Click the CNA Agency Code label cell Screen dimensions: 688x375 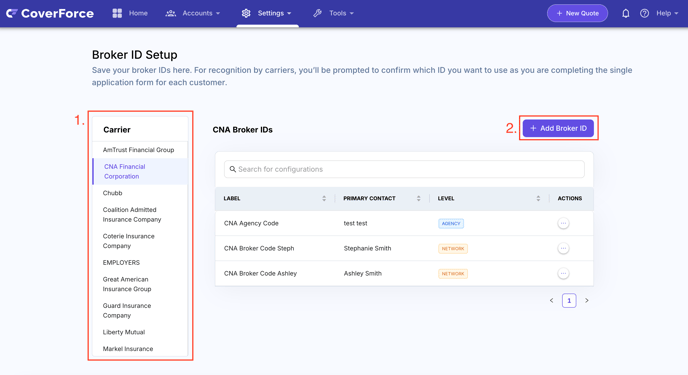click(x=251, y=223)
